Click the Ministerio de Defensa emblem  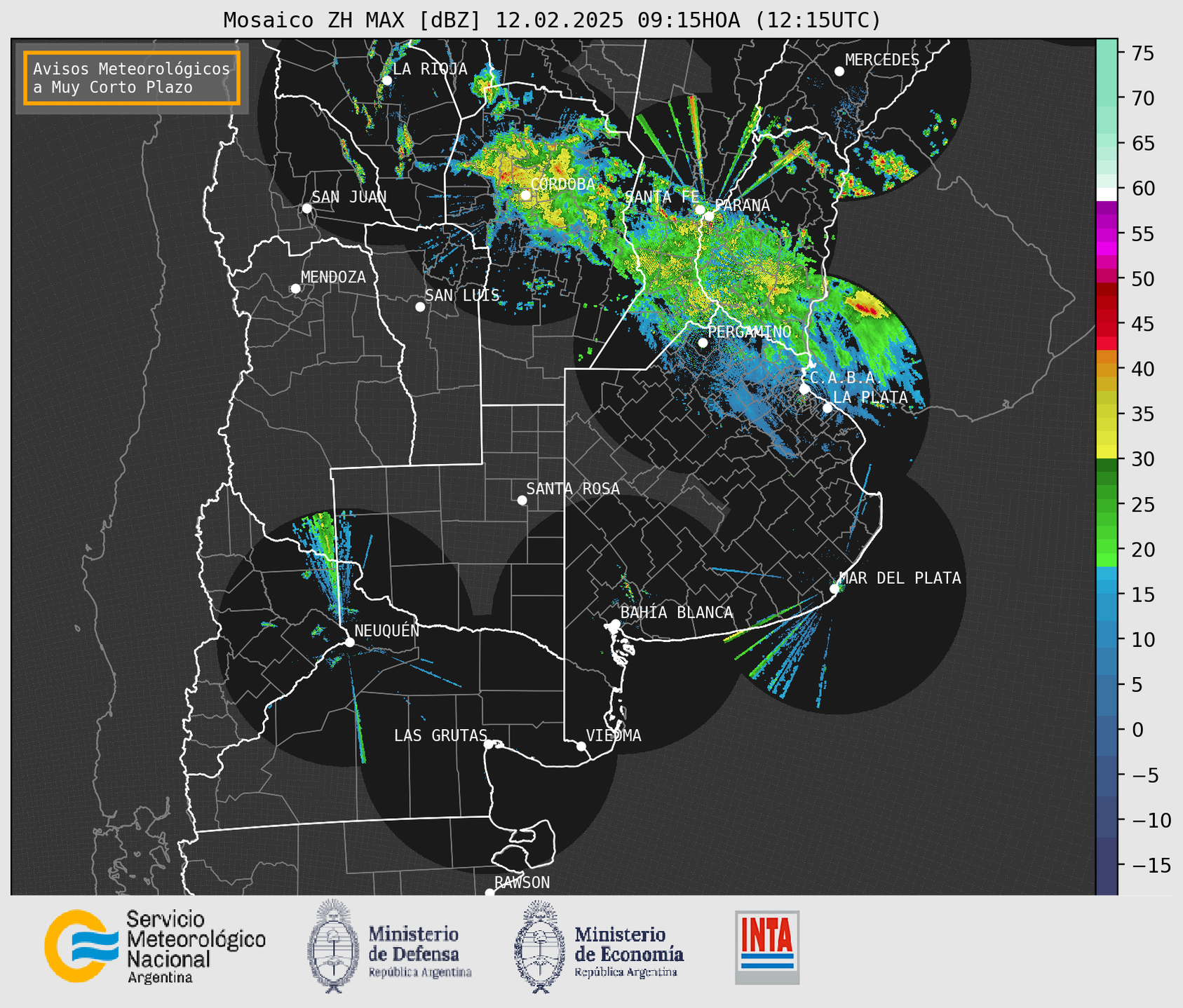pyautogui.click(x=334, y=946)
